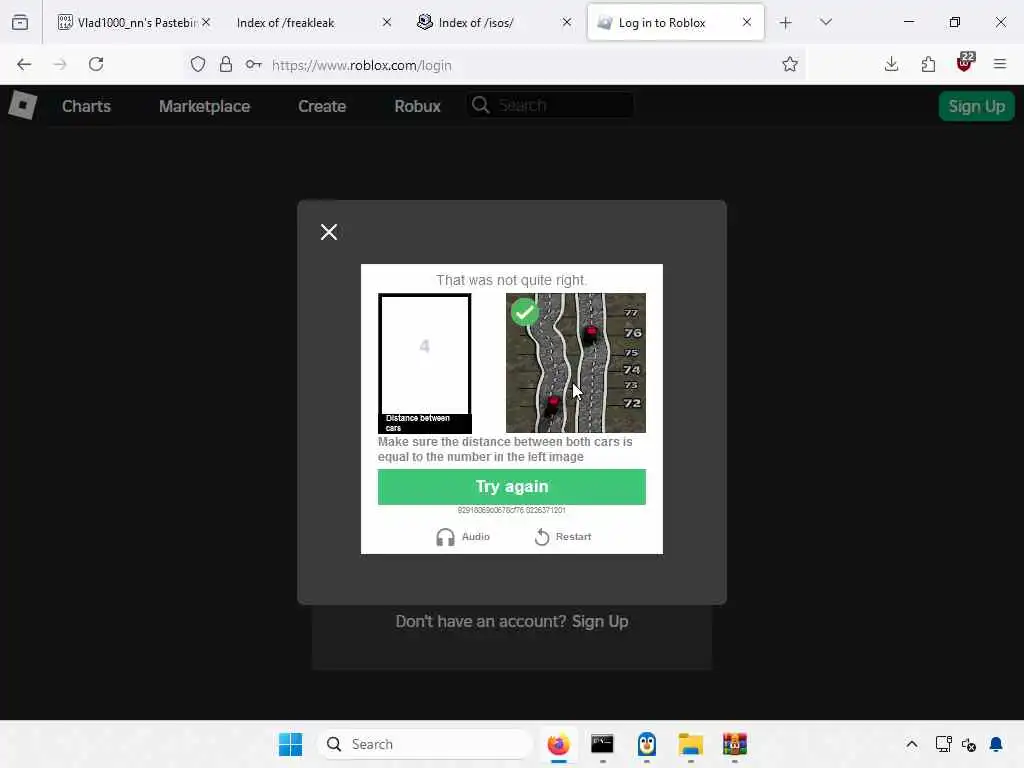Image resolution: width=1024 pixels, height=768 pixels.
Task: Open Charts in Roblox navigation
Action: pos(86,106)
